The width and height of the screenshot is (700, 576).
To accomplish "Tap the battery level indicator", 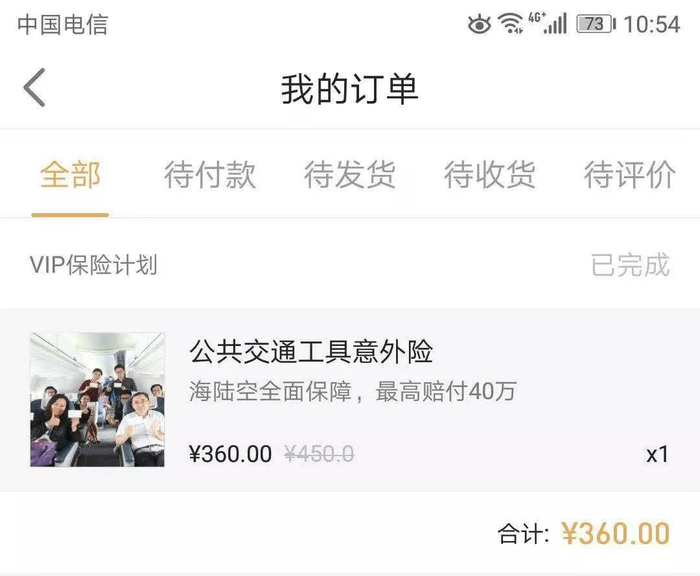I will click(596, 24).
